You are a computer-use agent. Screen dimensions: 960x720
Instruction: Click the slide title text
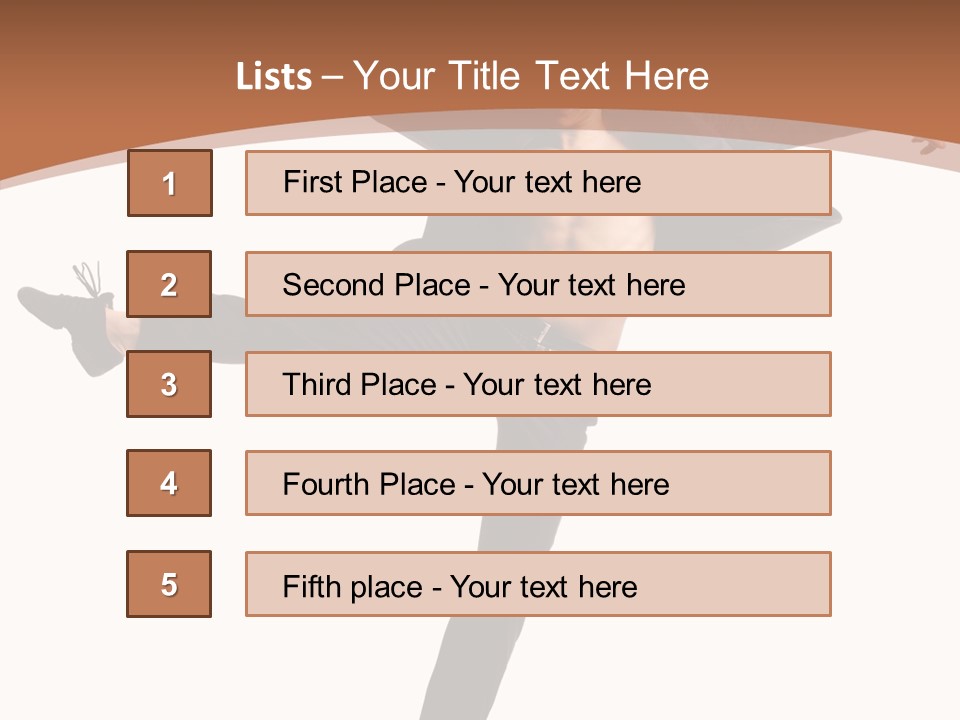pos(472,76)
